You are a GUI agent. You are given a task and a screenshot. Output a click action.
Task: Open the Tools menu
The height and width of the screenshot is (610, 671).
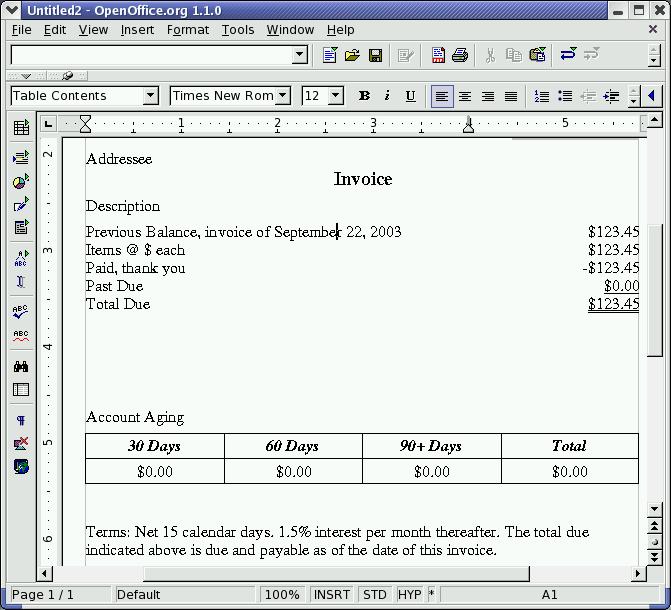[238, 30]
